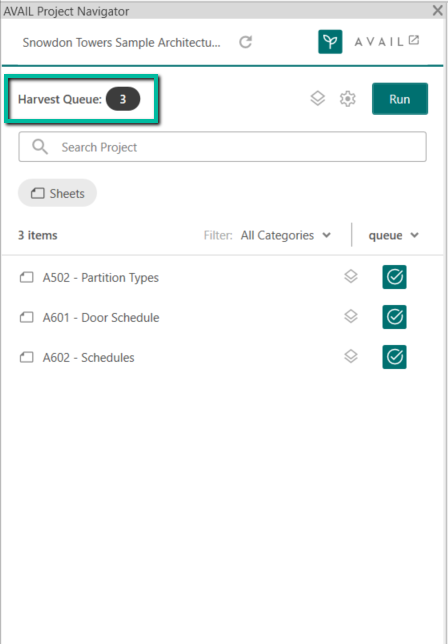Click layers icon on A502 row
The image size is (448, 644).
click(351, 277)
